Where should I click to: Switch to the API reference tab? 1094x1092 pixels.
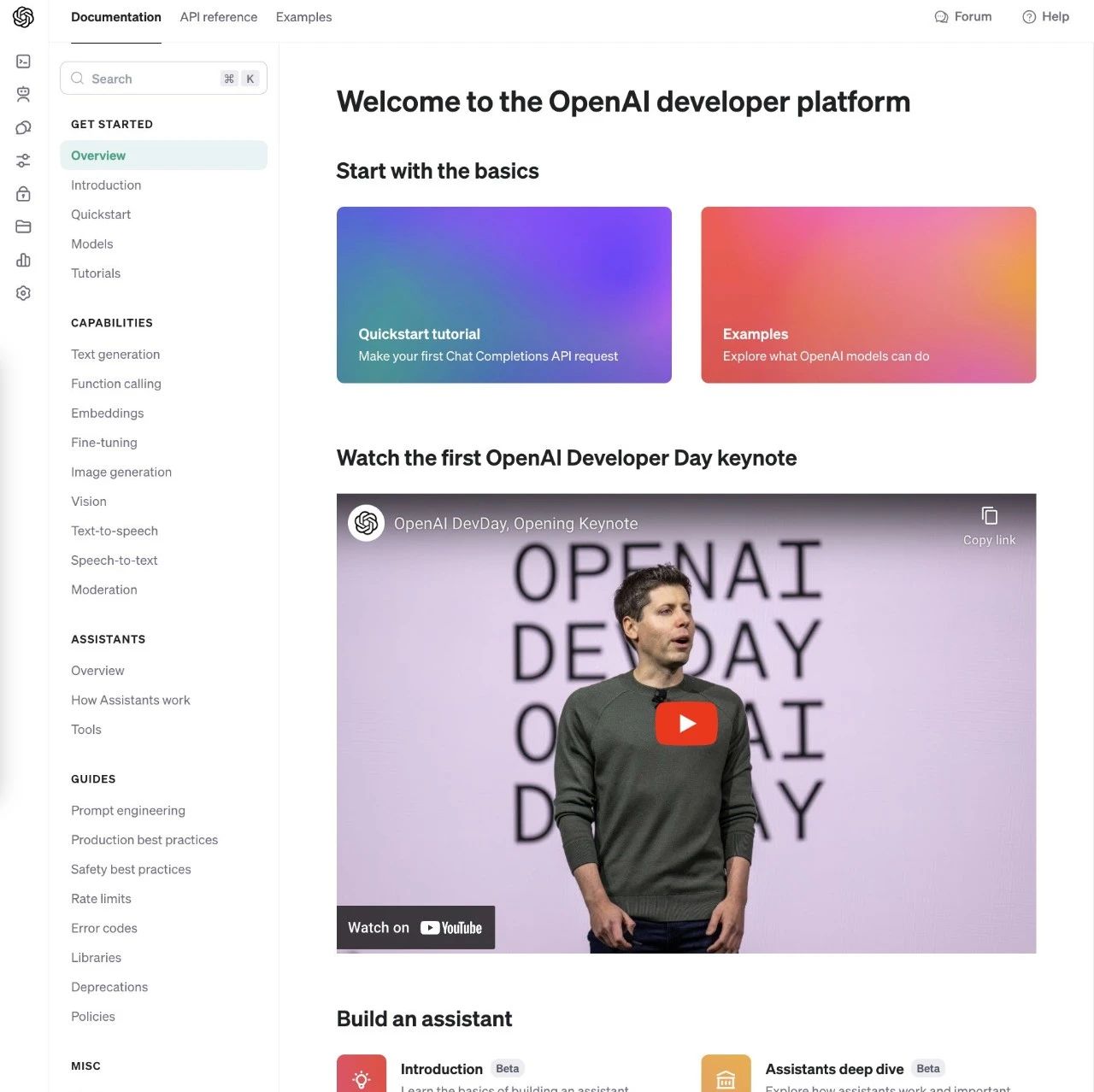click(219, 17)
